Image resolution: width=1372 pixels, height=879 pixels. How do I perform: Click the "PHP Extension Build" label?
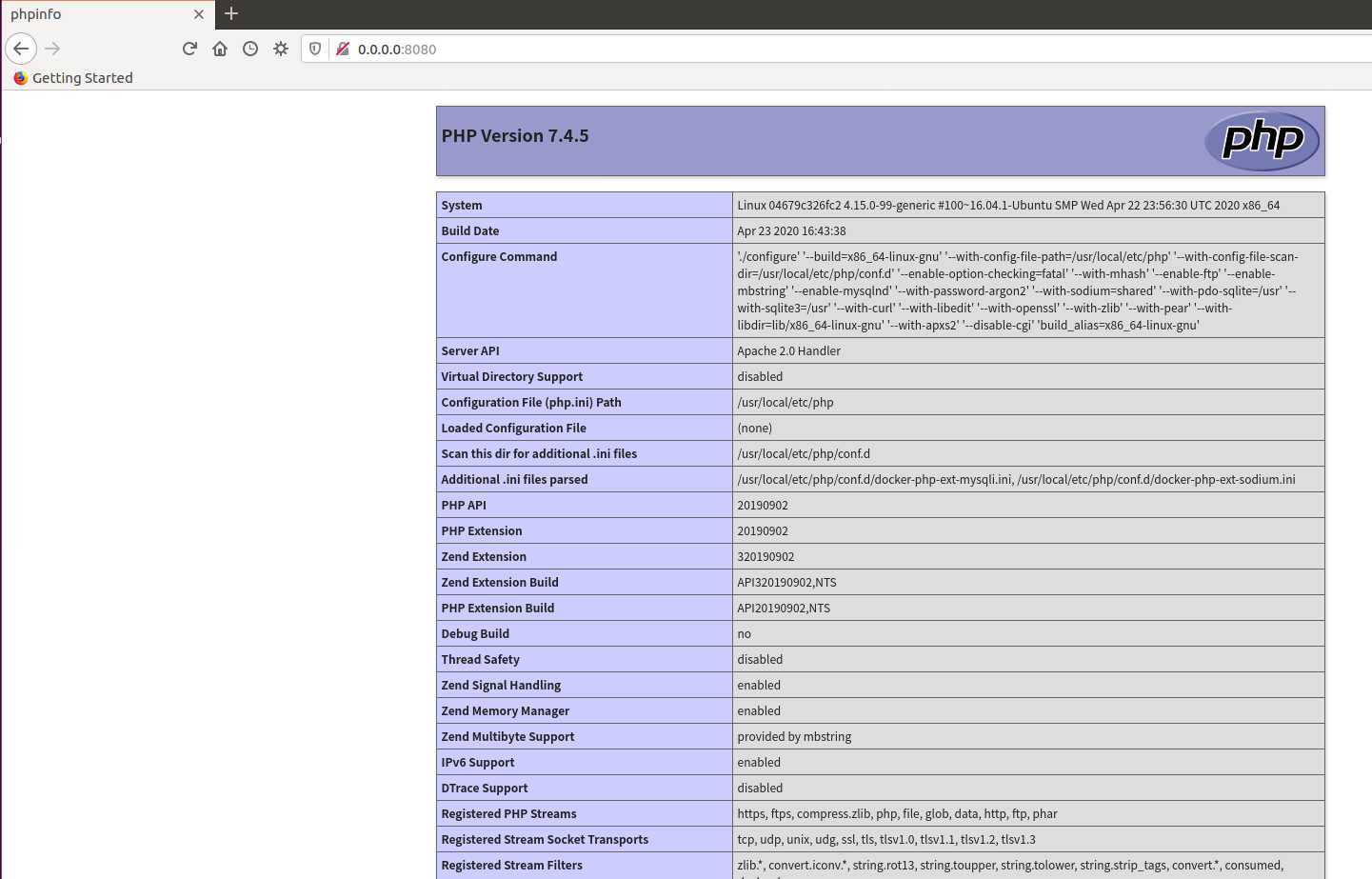coord(498,609)
